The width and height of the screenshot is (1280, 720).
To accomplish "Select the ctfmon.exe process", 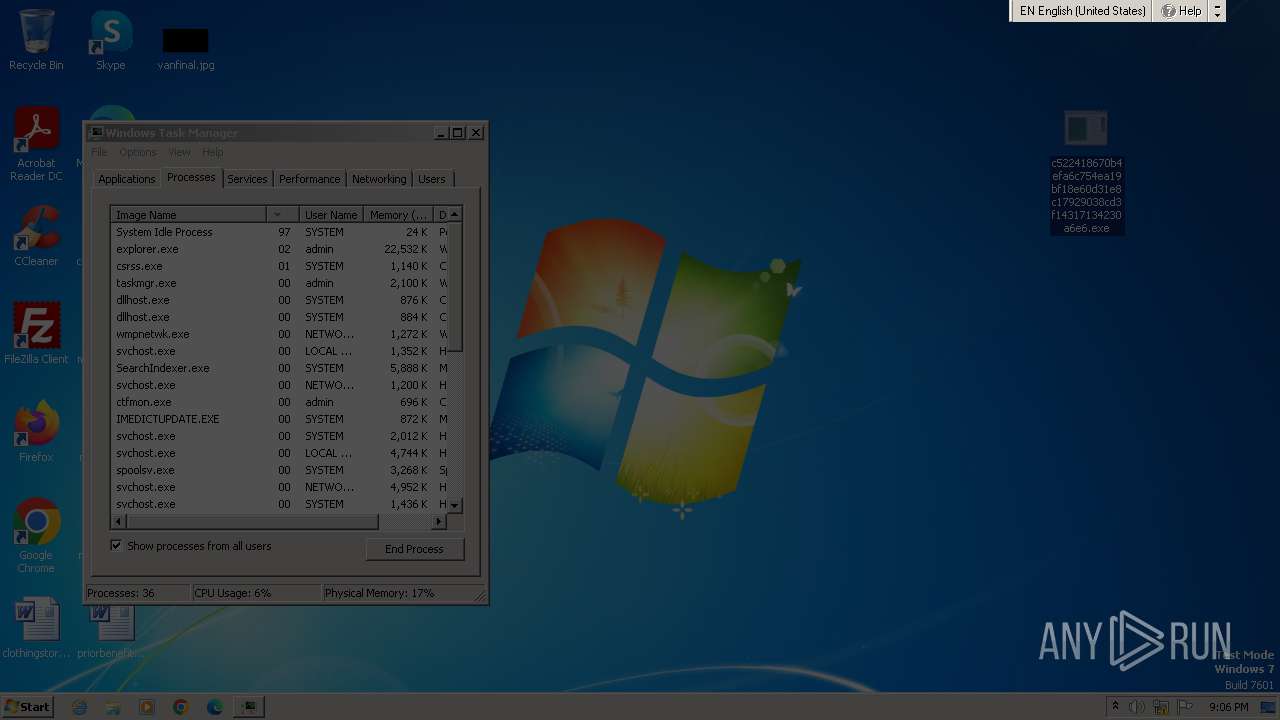I will (x=278, y=402).
